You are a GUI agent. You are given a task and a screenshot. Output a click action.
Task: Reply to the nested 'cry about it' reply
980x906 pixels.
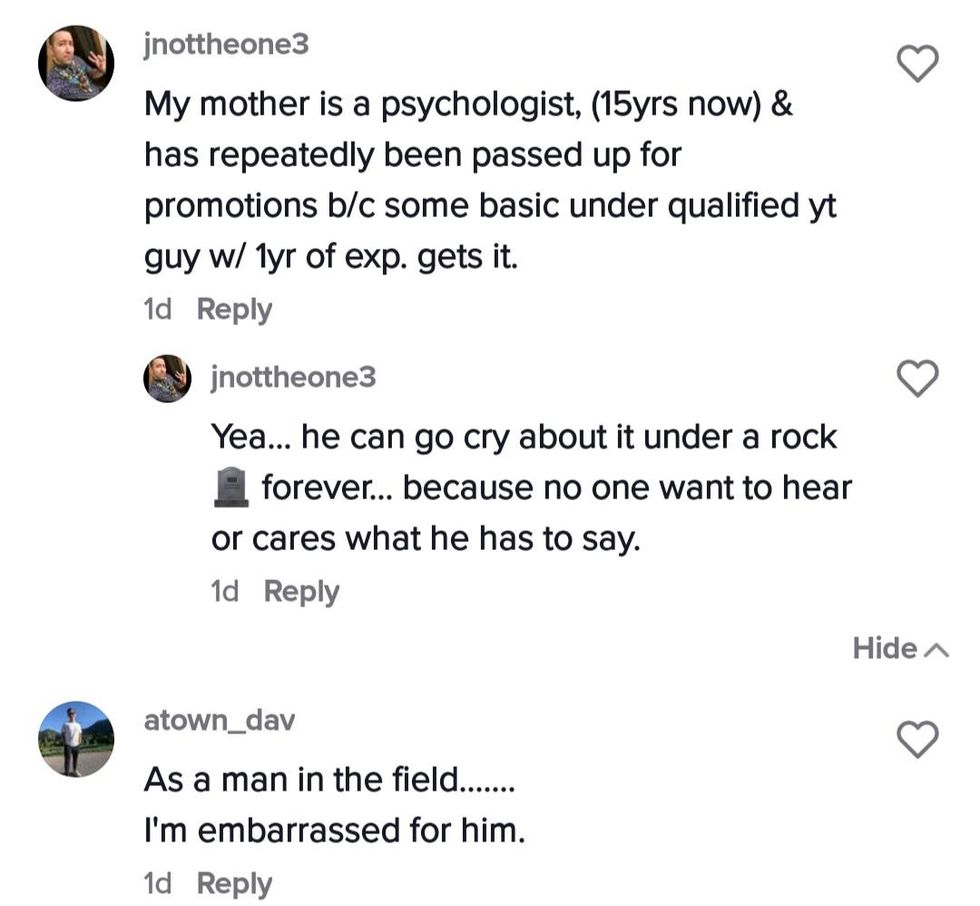(x=301, y=592)
